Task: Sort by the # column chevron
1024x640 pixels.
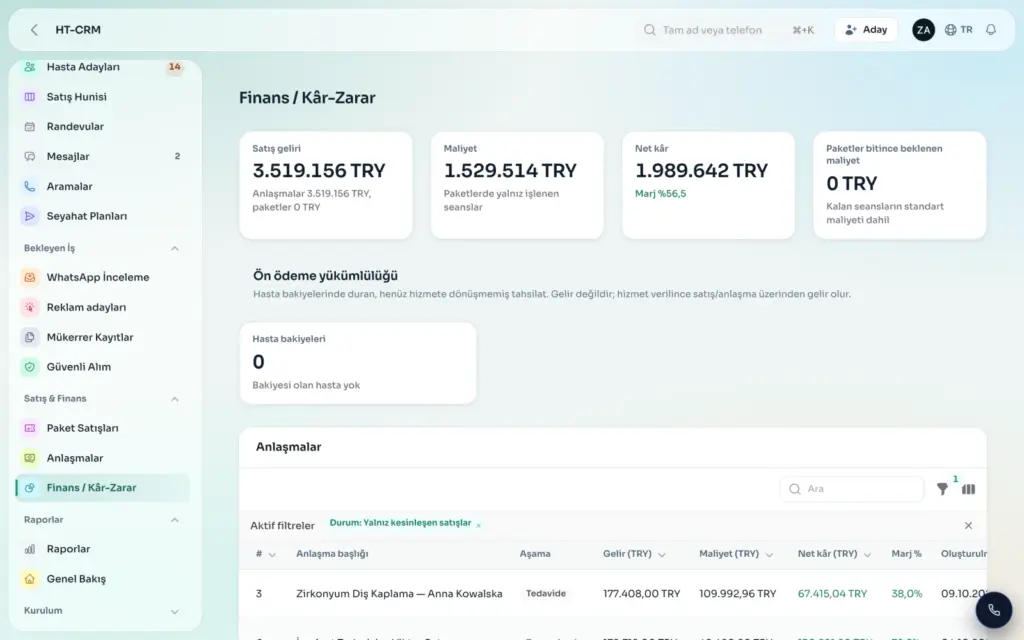Action: click(272, 554)
